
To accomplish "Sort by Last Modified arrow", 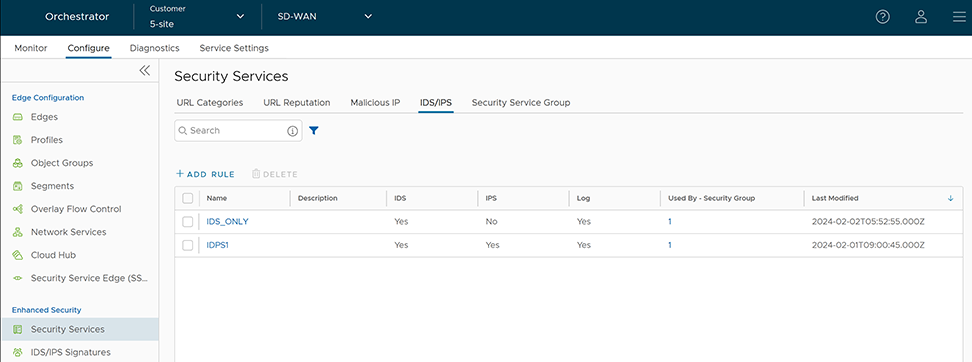I will pos(950,198).
